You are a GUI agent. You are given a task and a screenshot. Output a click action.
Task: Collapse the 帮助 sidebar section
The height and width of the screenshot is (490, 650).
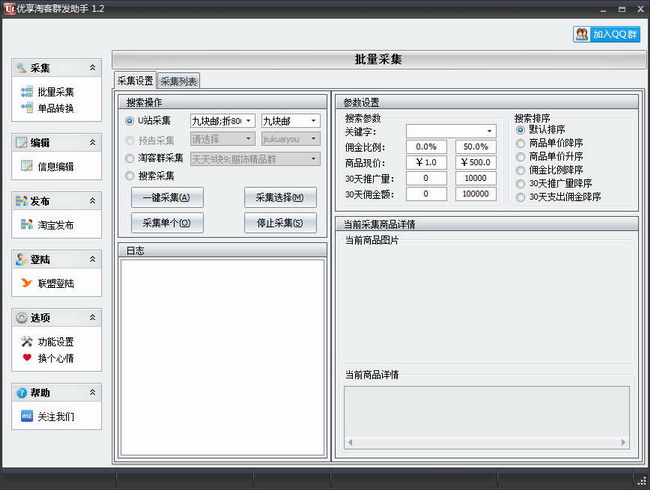92,392
